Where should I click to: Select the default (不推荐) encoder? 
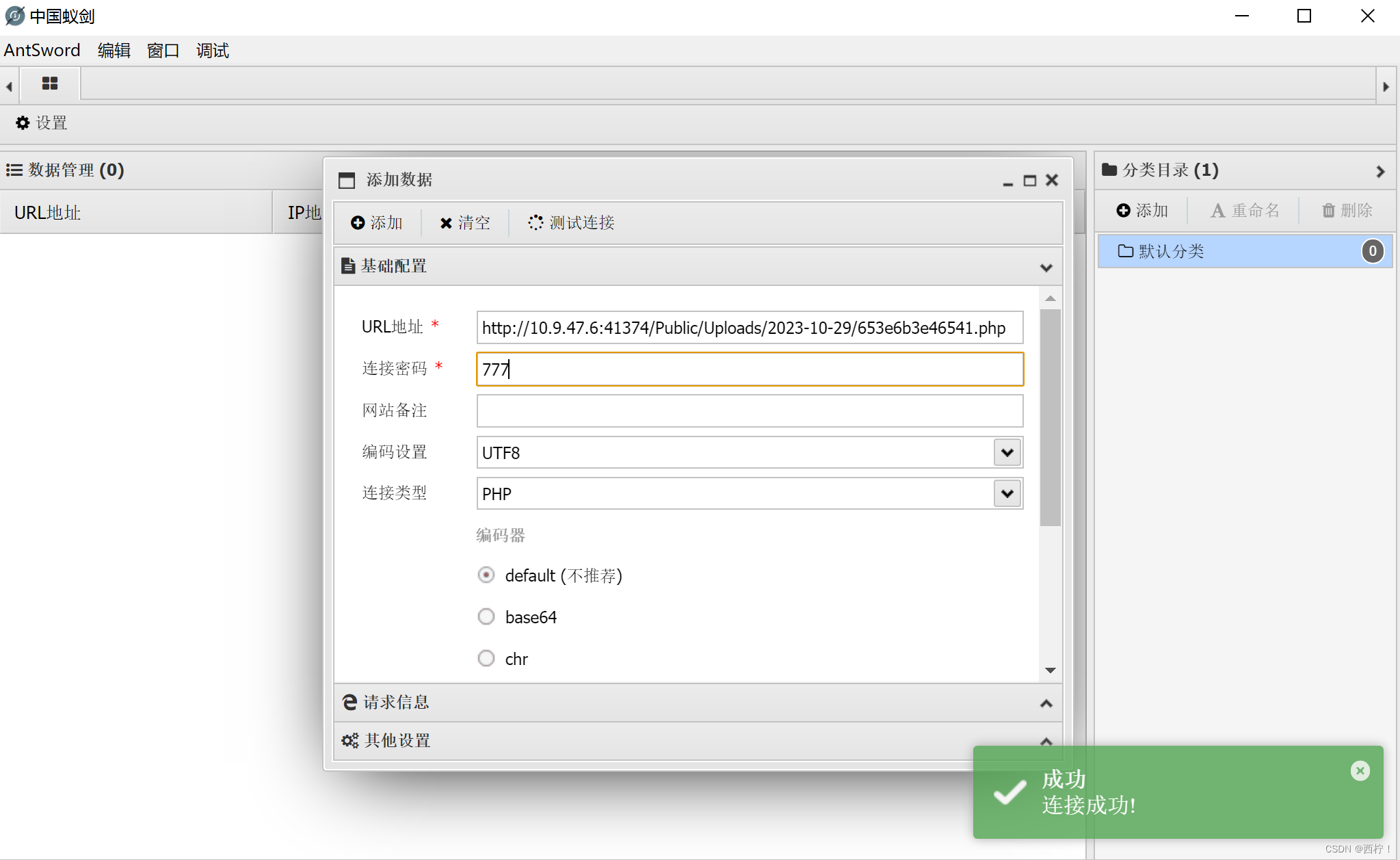click(x=486, y=575)
